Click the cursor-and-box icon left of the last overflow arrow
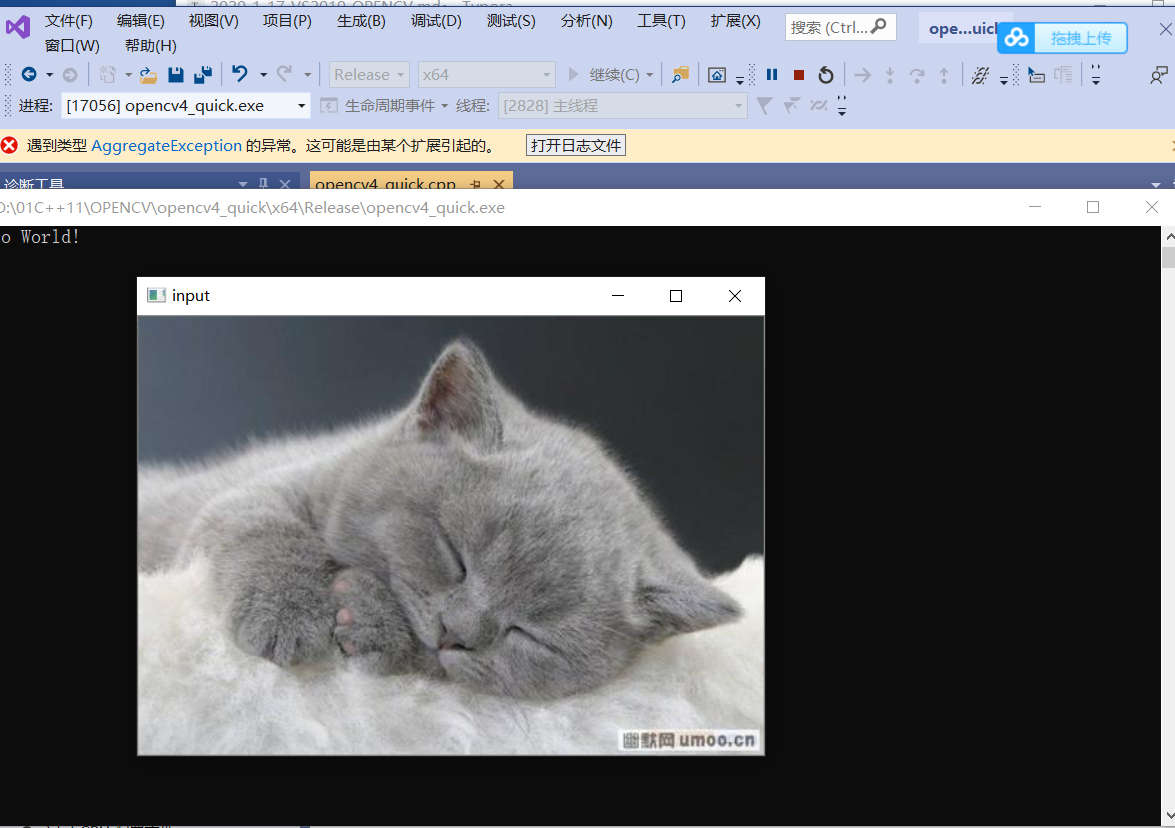Image resolution: width=1175 pixels, height=828 pixels. click(1036, 74)
